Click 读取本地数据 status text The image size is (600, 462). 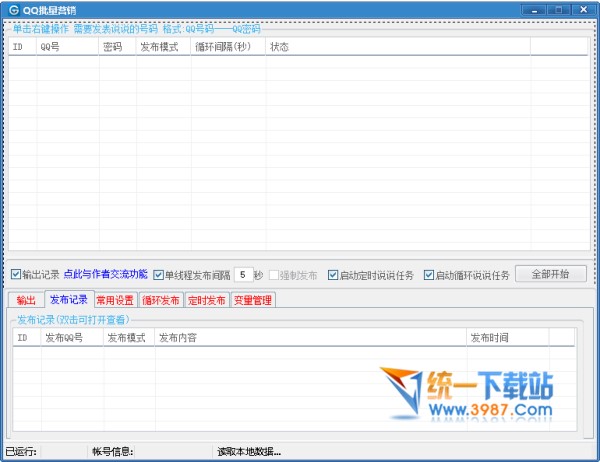(x=249, y=452)
